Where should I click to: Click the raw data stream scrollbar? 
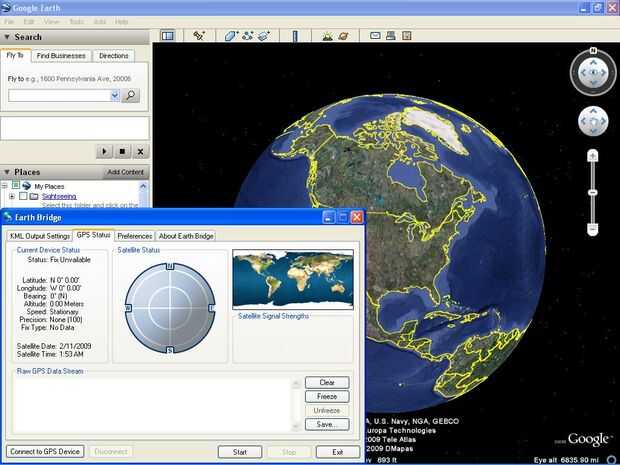tap(296, 405)
